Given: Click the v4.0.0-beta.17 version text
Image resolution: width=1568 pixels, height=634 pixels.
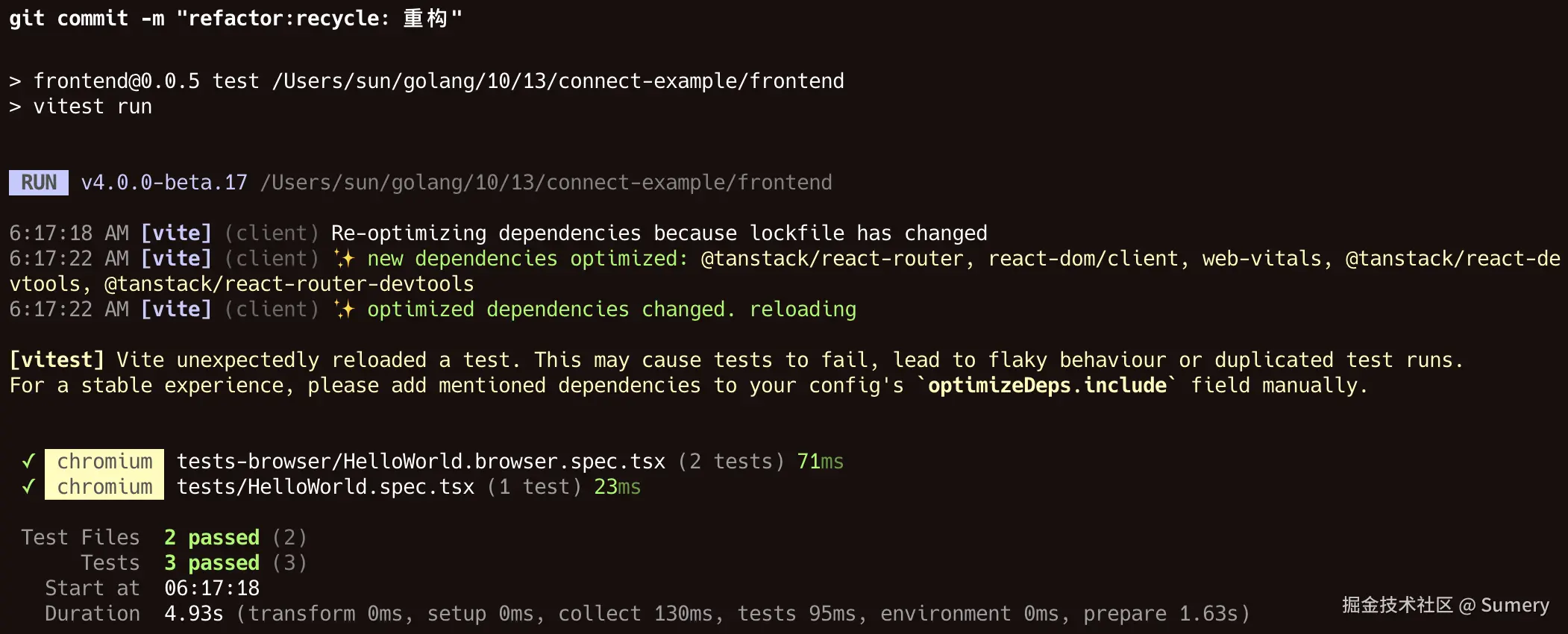Looking at the screenshot, I should click(164, 183).
